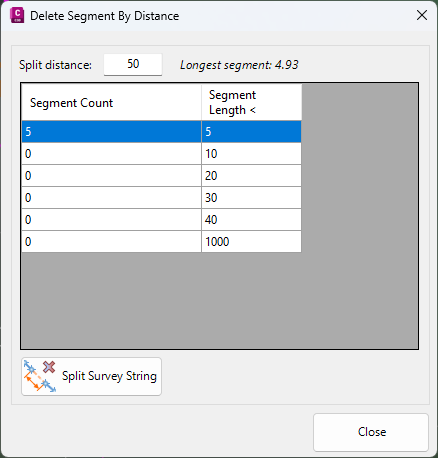This screenshot has height=458, width=438.
Task: Select the row with segment length 40
Action: [x=162, y=220]
